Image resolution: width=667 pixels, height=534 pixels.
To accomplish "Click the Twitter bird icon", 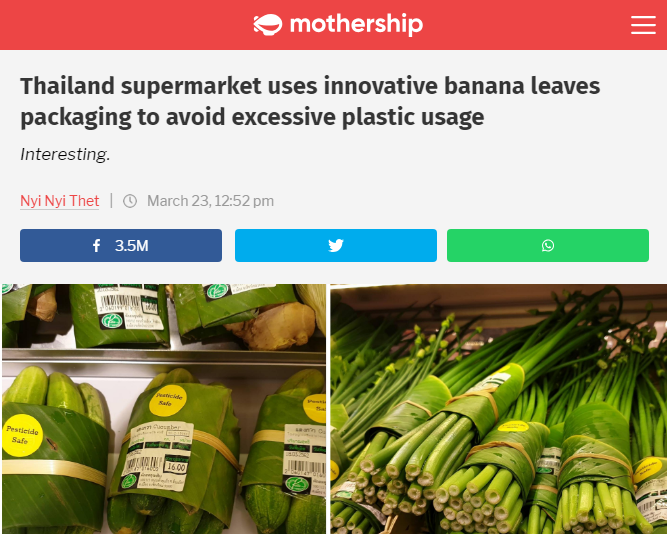I will tap(336, 246).
